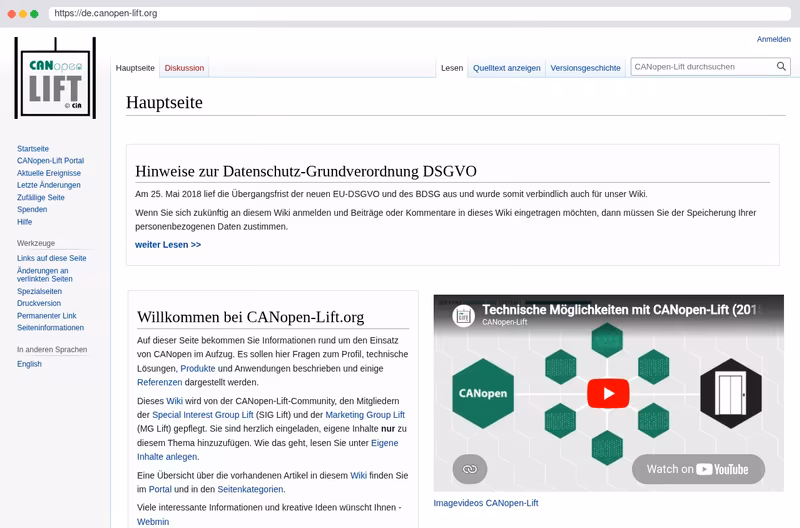Screen dimensions: 800x528
Task: Click the Webmin link
Action: pyautogui.click(x=153, y=522)
